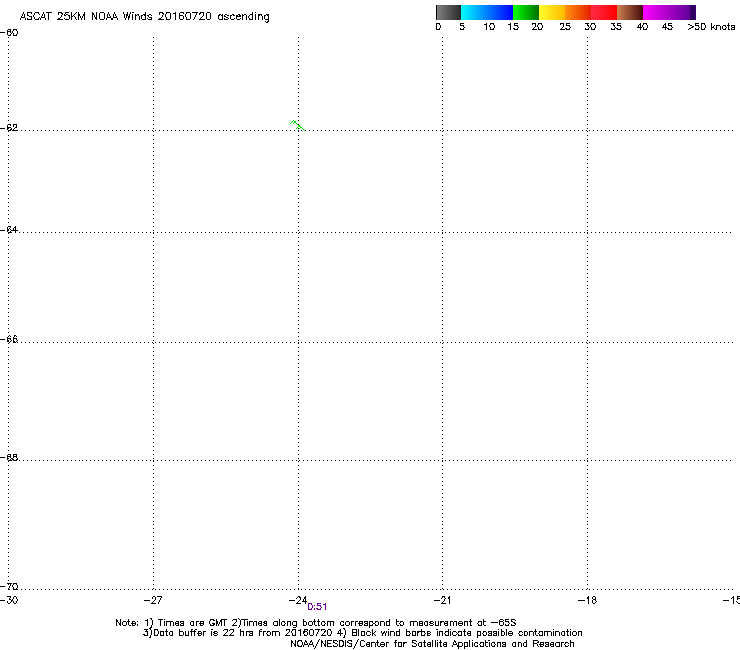Click the -68 latitude axis label

pyautogui.click(x=9, y=458)
